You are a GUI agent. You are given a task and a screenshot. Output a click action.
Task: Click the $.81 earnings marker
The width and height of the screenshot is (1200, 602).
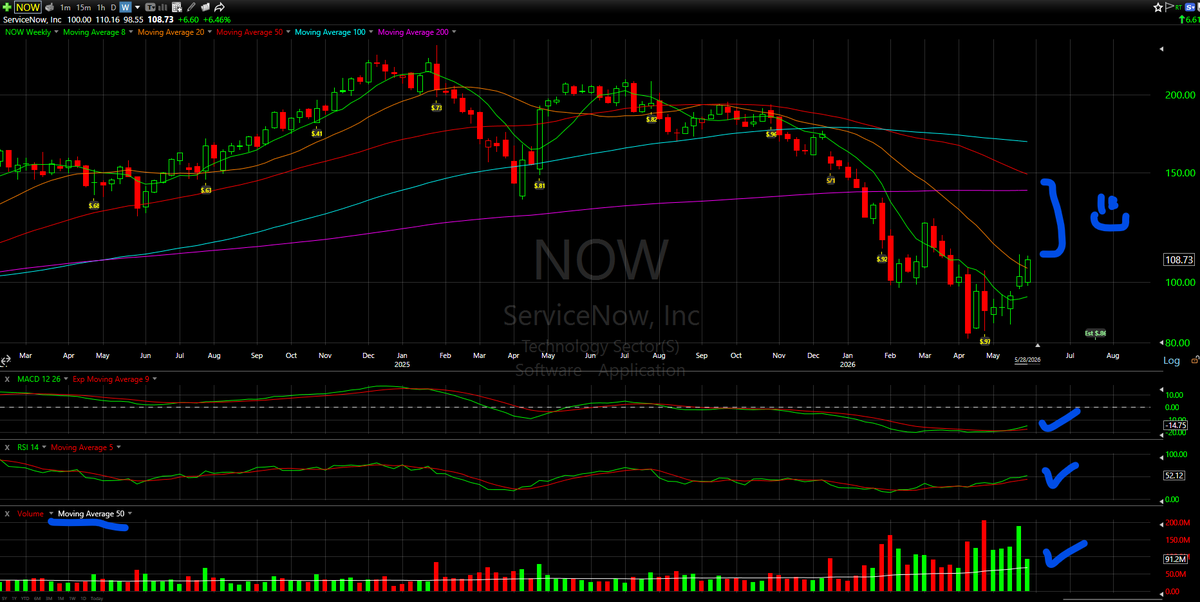[539, 185]
